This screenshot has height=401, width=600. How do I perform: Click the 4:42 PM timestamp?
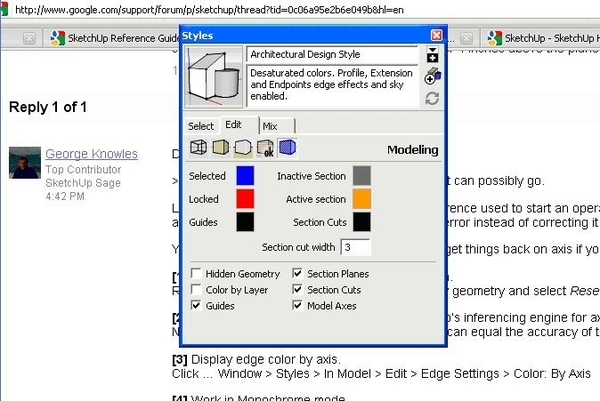pos(65,196)
